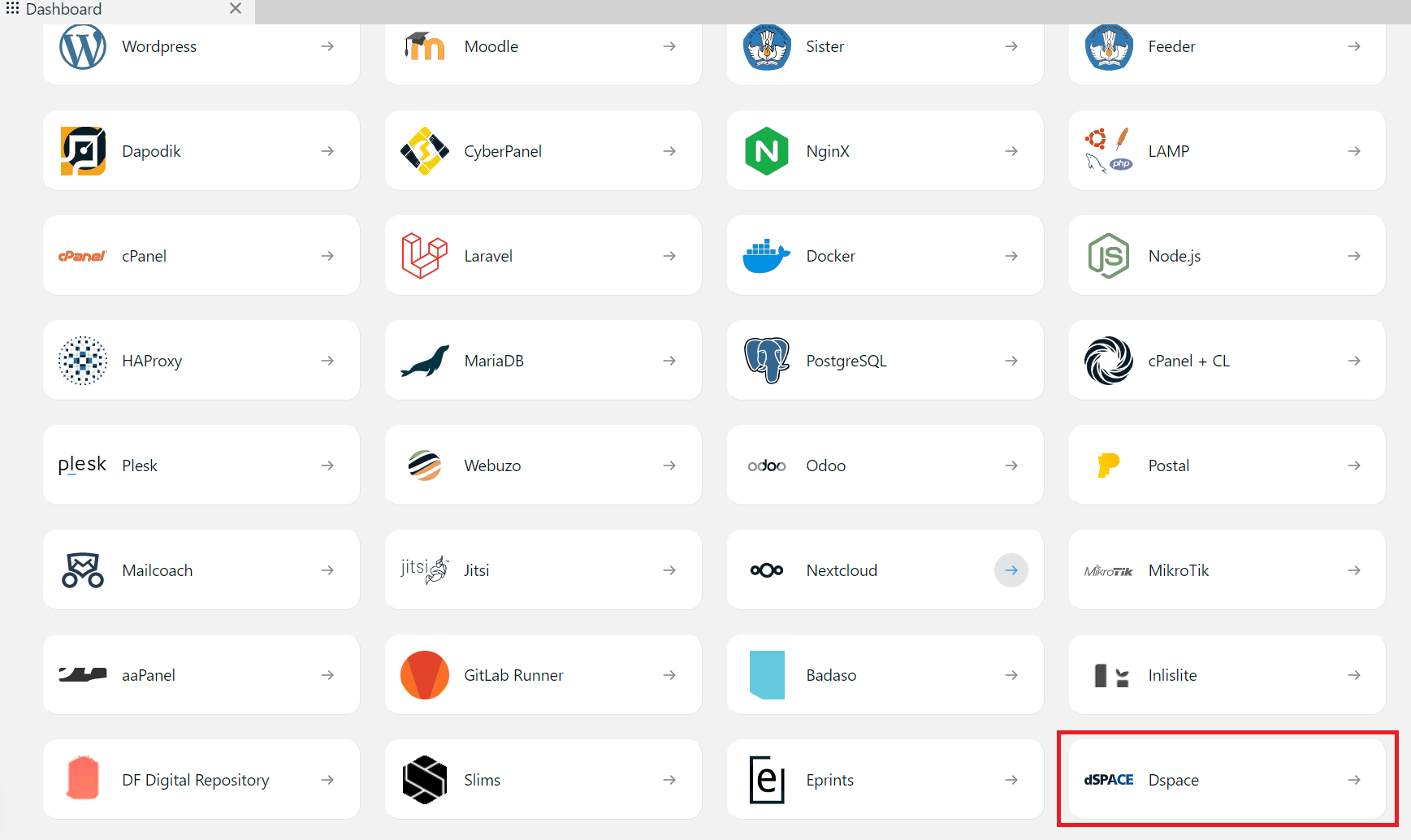The width and height of the screenshot is (1411, 840).
Task: Click the PostgreSQL elephant icon
Action: 766,360
